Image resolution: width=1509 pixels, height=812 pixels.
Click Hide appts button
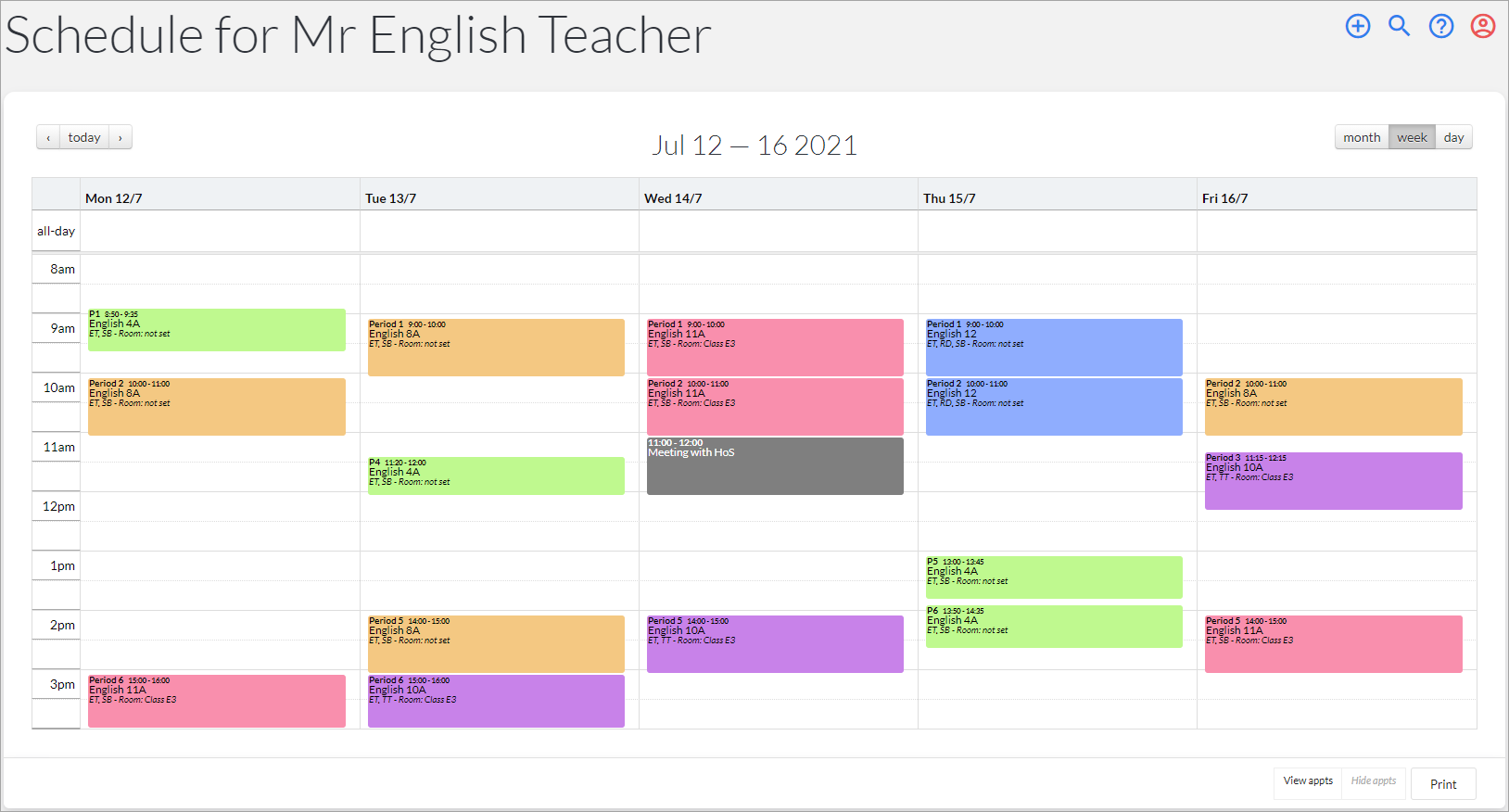pyautogui.click(x=1374, y=781)
